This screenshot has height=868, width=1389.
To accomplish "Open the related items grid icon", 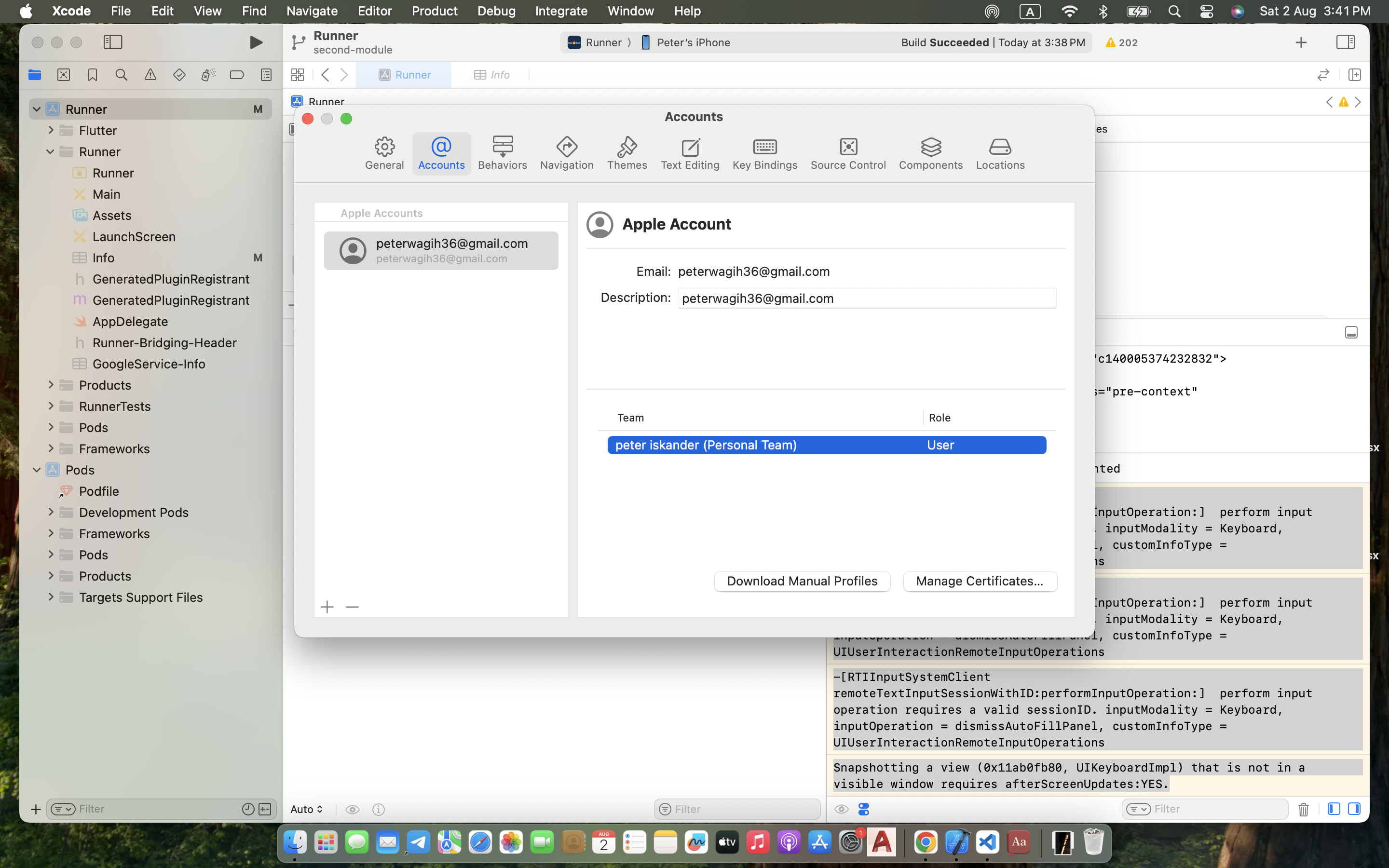I will [x=297, y=75].
